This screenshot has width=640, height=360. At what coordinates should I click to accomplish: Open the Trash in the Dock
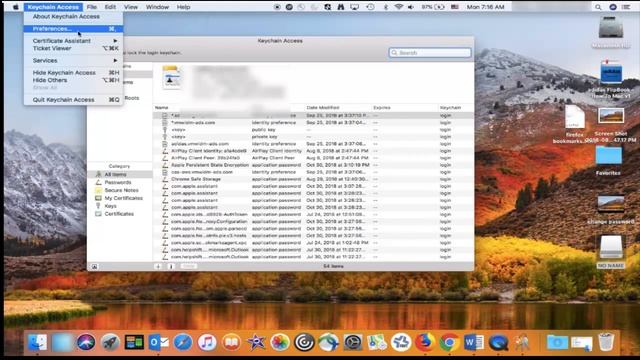[606, 342]
